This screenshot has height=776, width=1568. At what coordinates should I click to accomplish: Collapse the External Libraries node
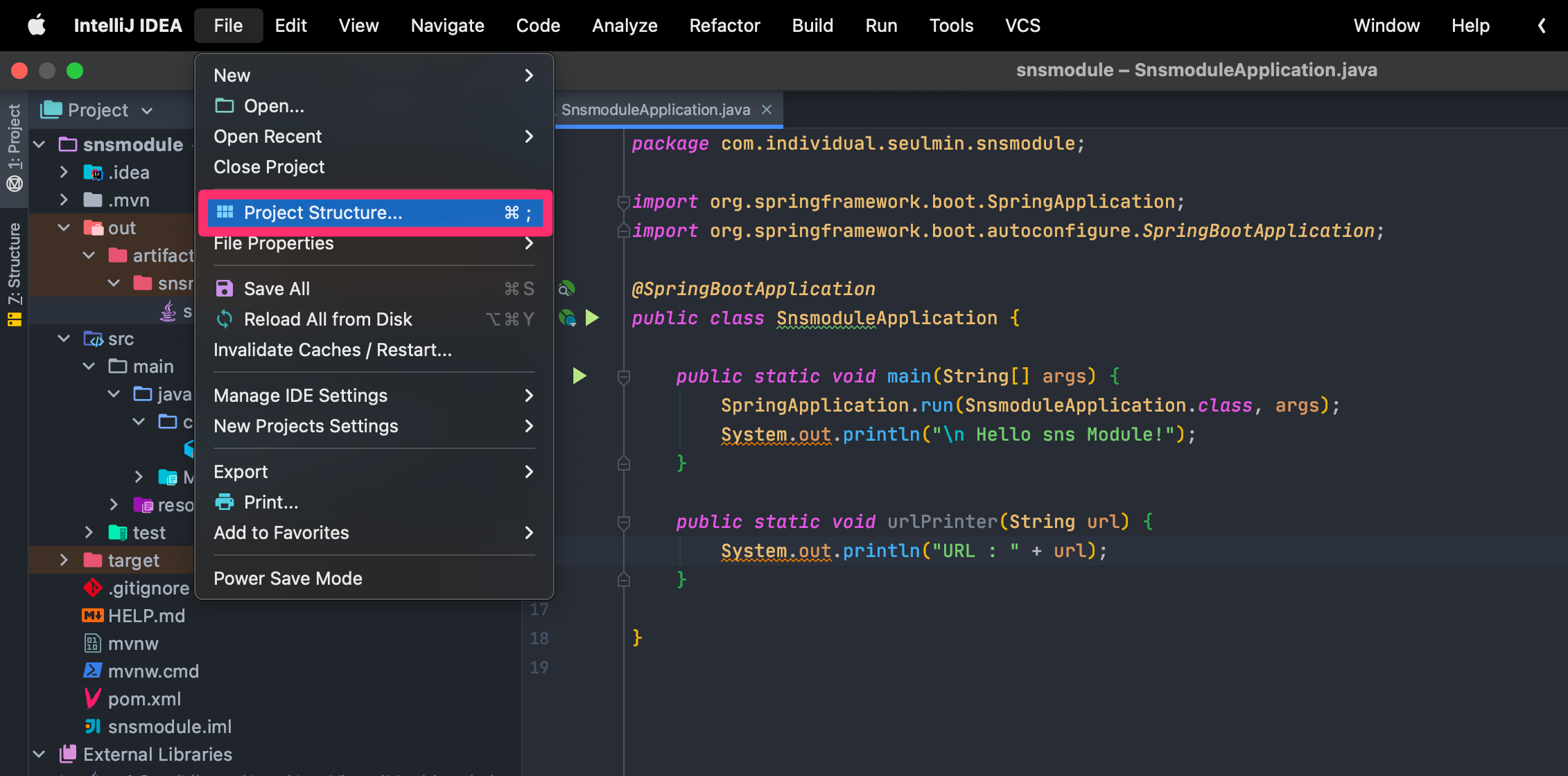click(x=40, y=754)
